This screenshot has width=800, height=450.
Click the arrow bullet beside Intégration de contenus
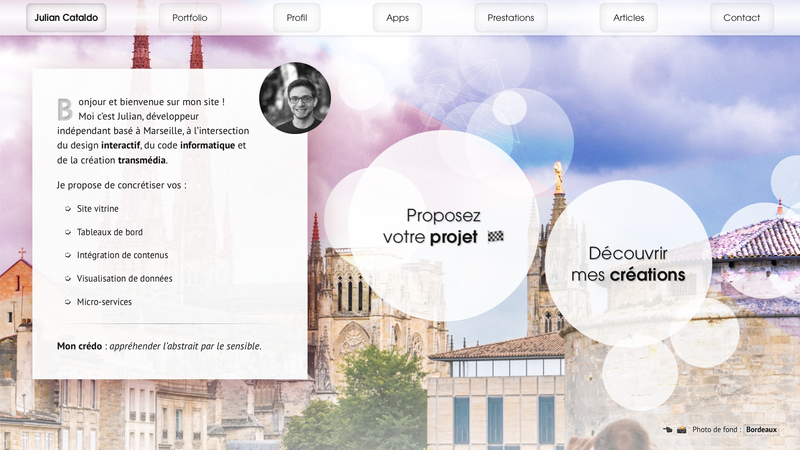point(68,255)
